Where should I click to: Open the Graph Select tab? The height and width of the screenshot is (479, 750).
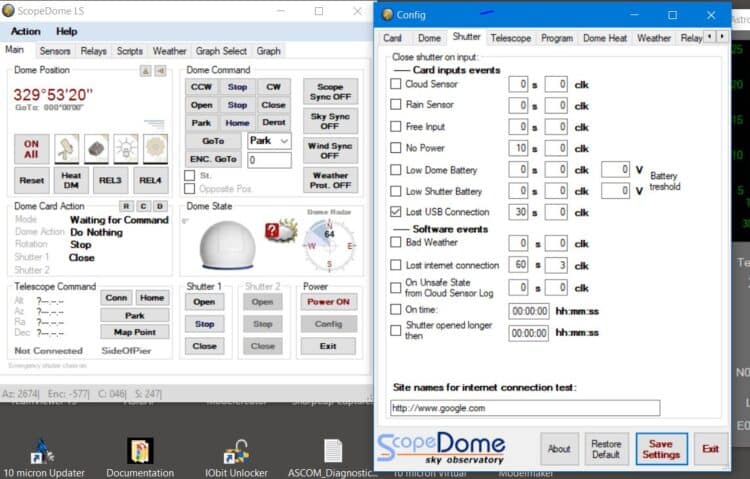point(221,51)
